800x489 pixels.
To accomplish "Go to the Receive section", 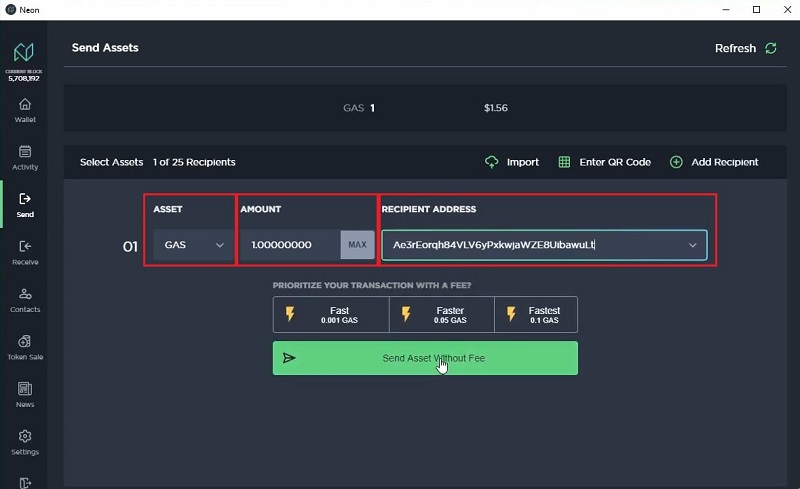I will pyautogui.click(x=25, y=252).
